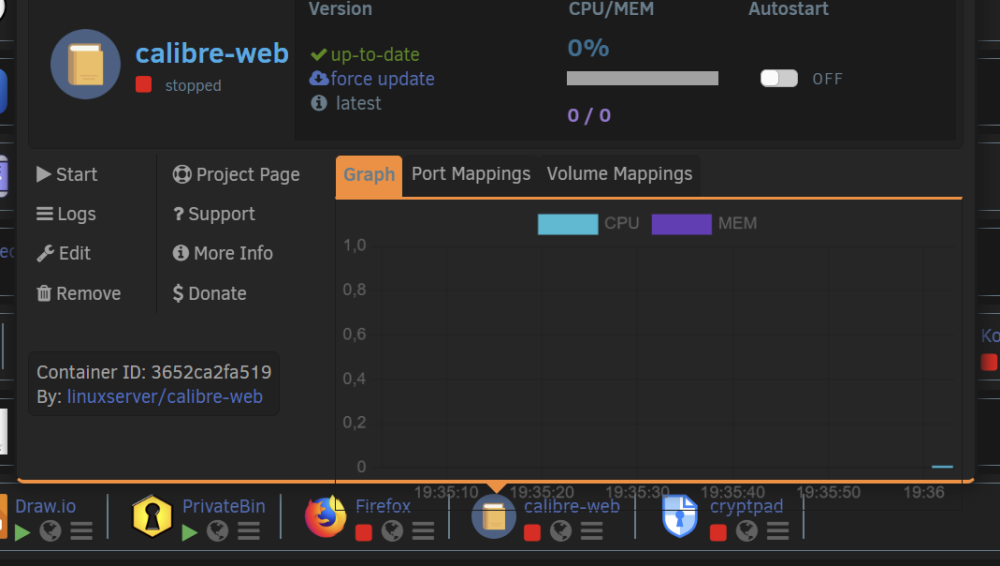Image resolution: width=1000 pixels, height=566 pixels.
Task: Click the green up-to-date checkmark
Action: tap(318, 55)
